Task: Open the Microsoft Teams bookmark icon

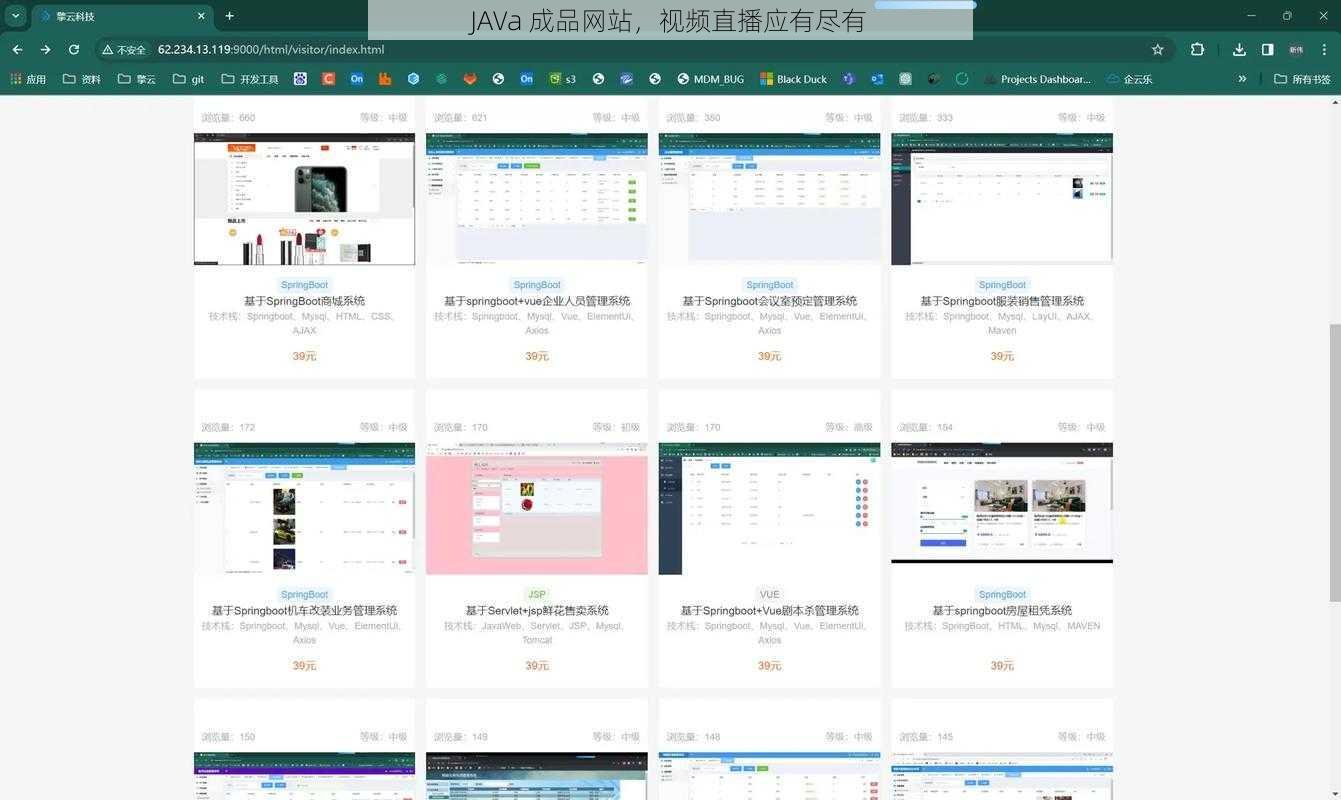Action: pyautogui.click(x=848, y=79)
